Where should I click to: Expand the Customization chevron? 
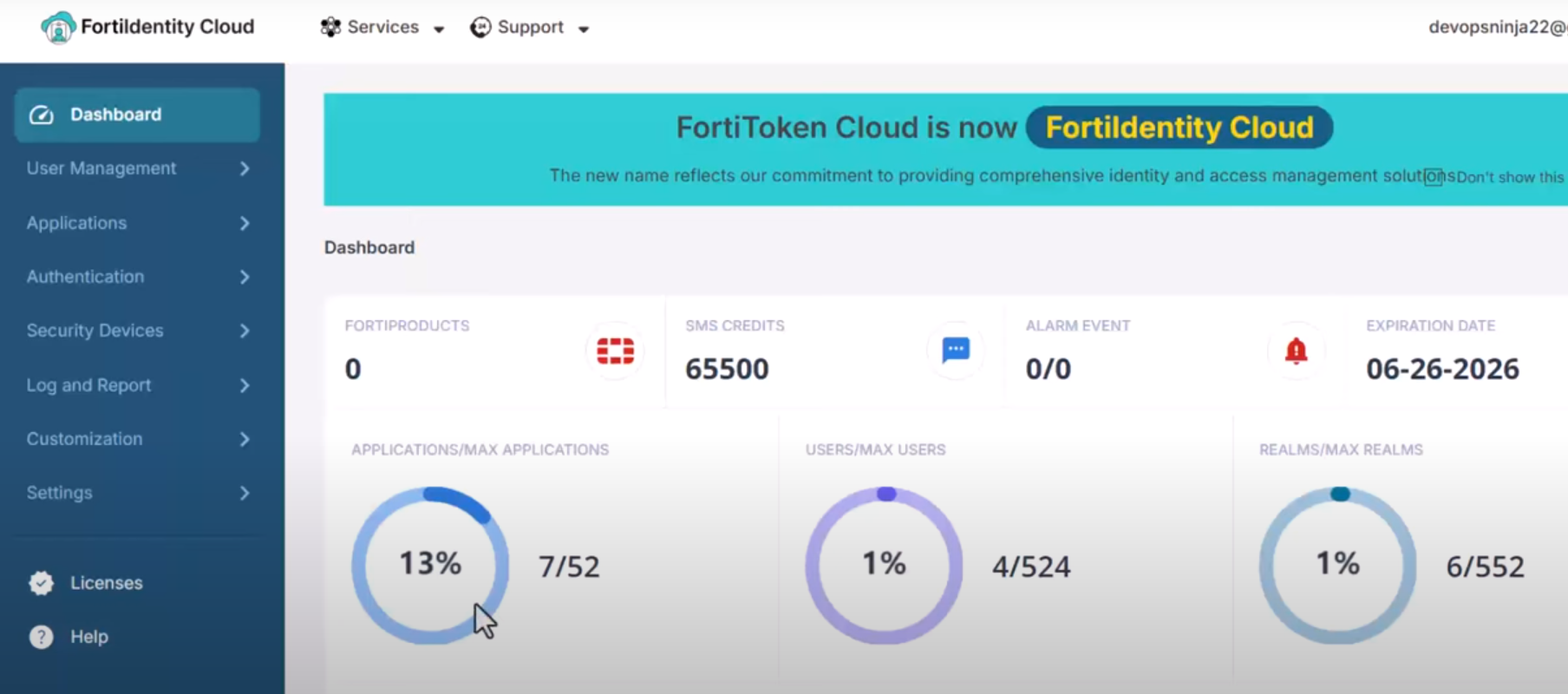pos(245,439)
